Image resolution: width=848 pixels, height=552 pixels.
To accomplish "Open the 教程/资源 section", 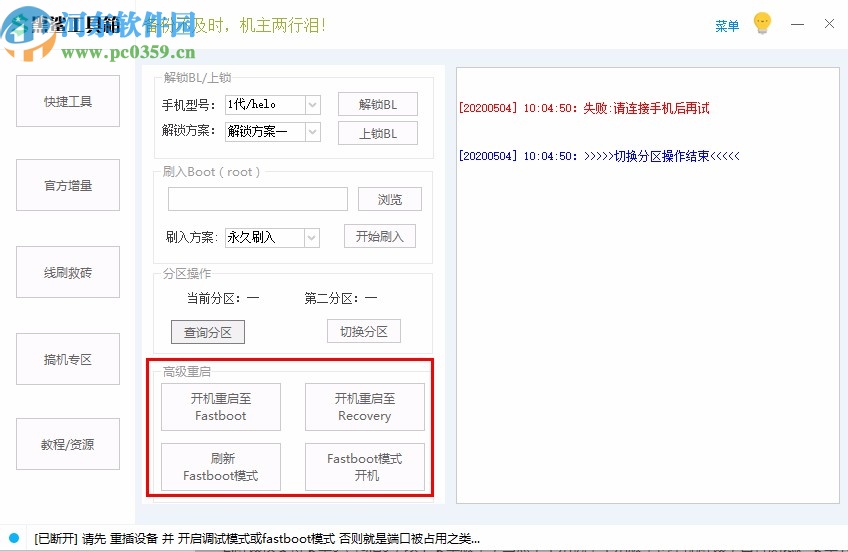I will coord(68,444).
